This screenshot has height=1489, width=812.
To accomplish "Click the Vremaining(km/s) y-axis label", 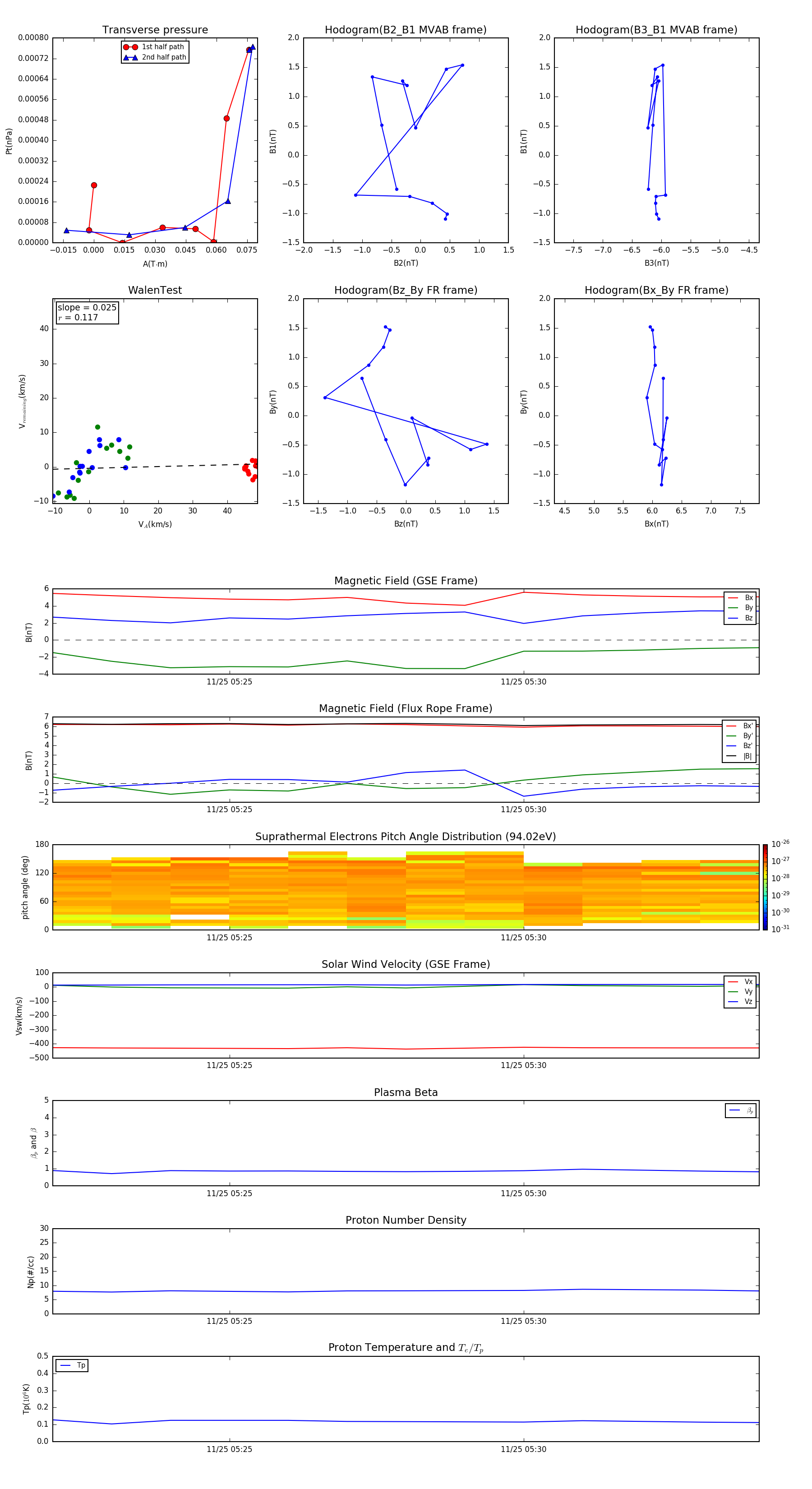I will click(22, 401).
